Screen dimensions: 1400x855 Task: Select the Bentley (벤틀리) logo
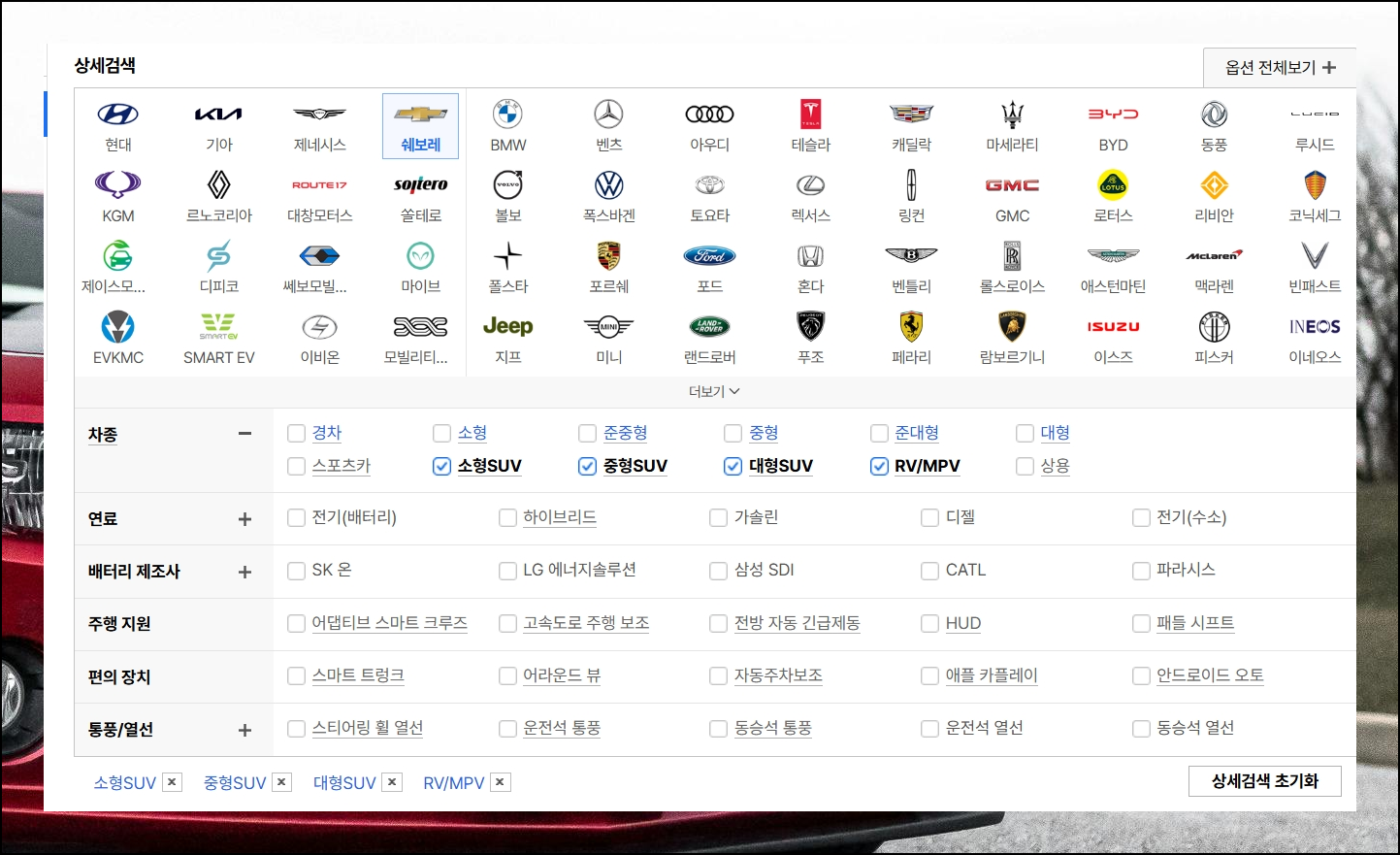(912, 256)
